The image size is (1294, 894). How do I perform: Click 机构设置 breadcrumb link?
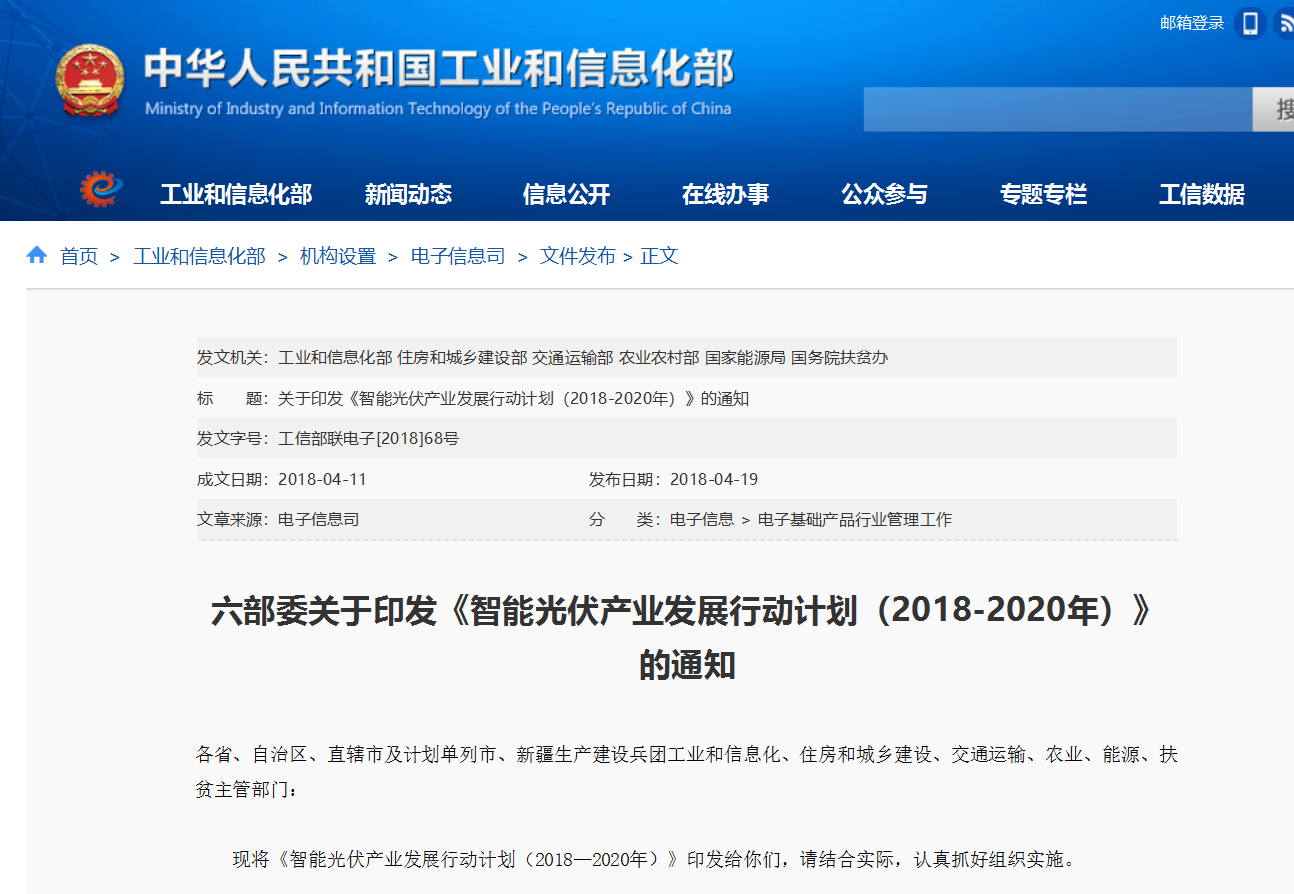[x=338, y=256]
